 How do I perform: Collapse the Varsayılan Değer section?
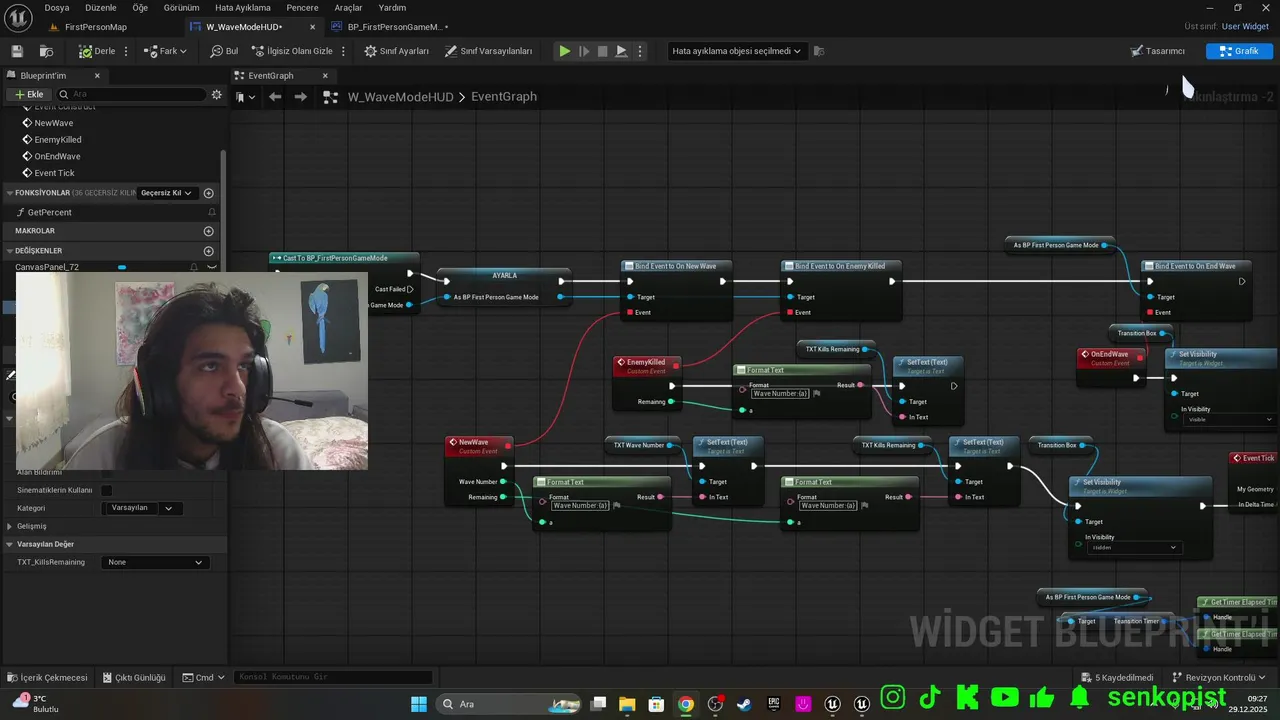pyautogui.click(x=10, y=544)
